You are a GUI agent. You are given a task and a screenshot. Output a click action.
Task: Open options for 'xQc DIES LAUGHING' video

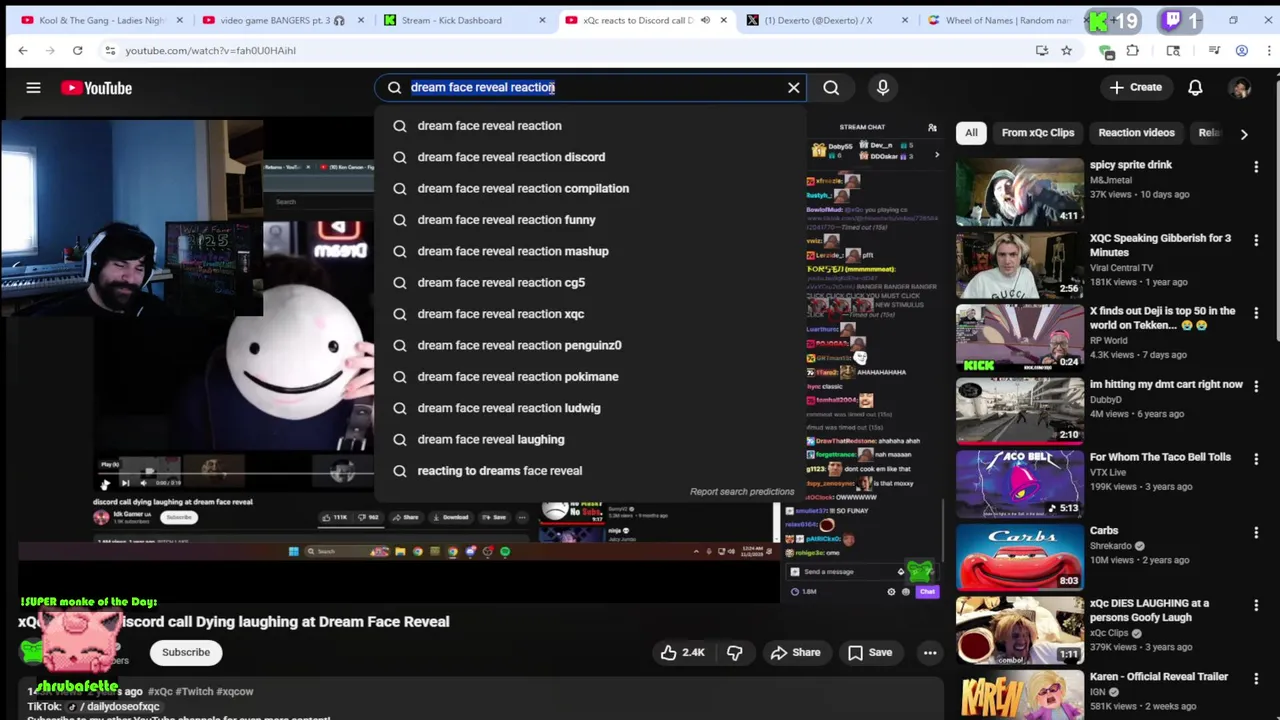tap(1256, 606)
